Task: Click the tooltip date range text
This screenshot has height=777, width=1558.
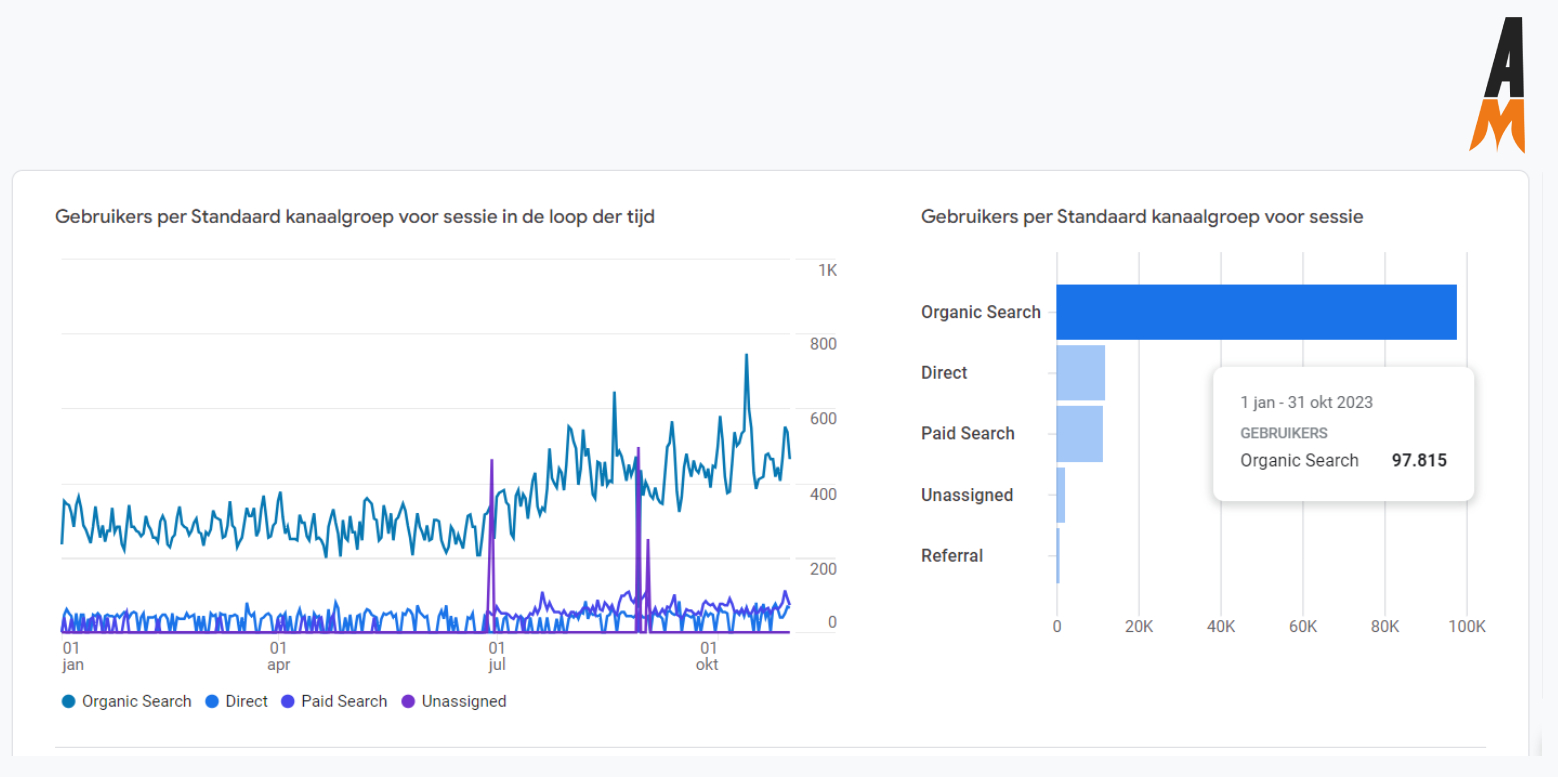Action: click(1307, 403)
